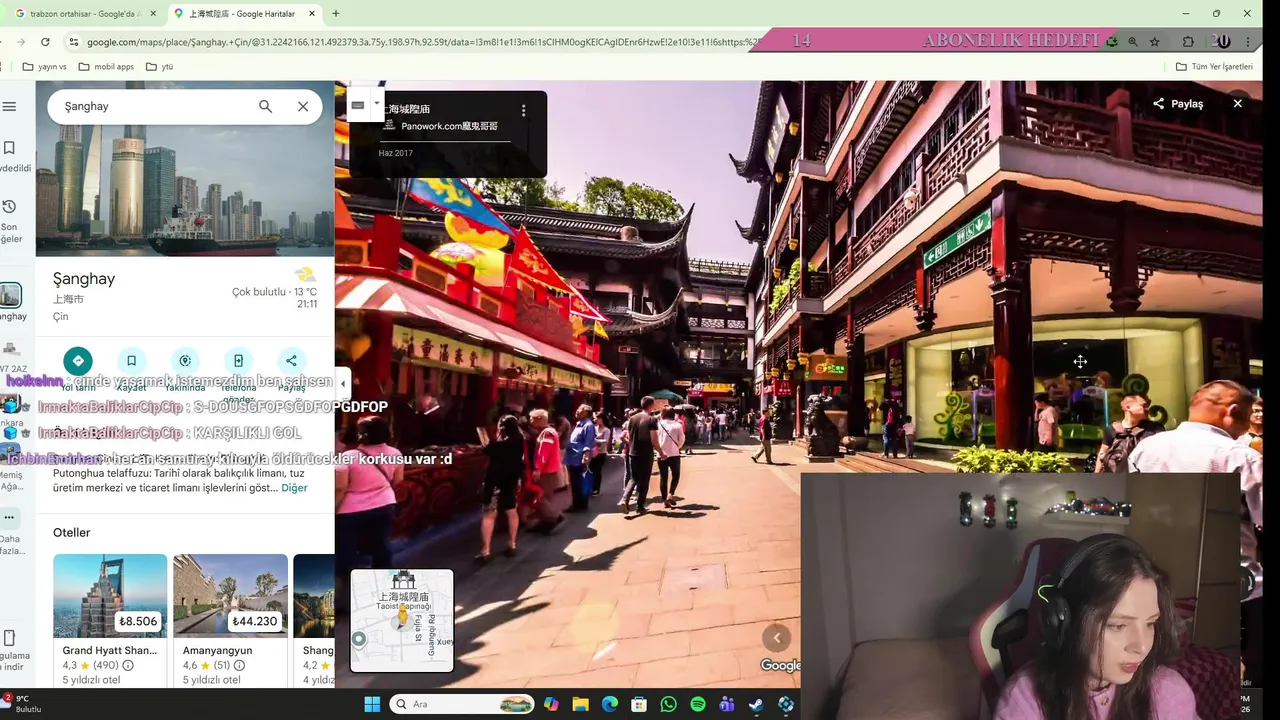Click the Yakınında nearby button
The width and height of the screenshot is (1280, 720).
[184, 361]
